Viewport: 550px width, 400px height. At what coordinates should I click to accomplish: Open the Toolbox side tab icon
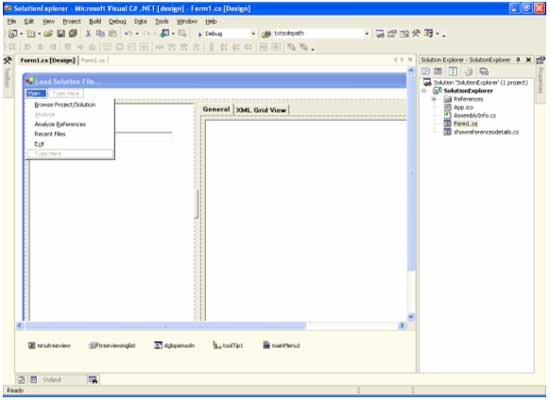click(x=7, y=60)
